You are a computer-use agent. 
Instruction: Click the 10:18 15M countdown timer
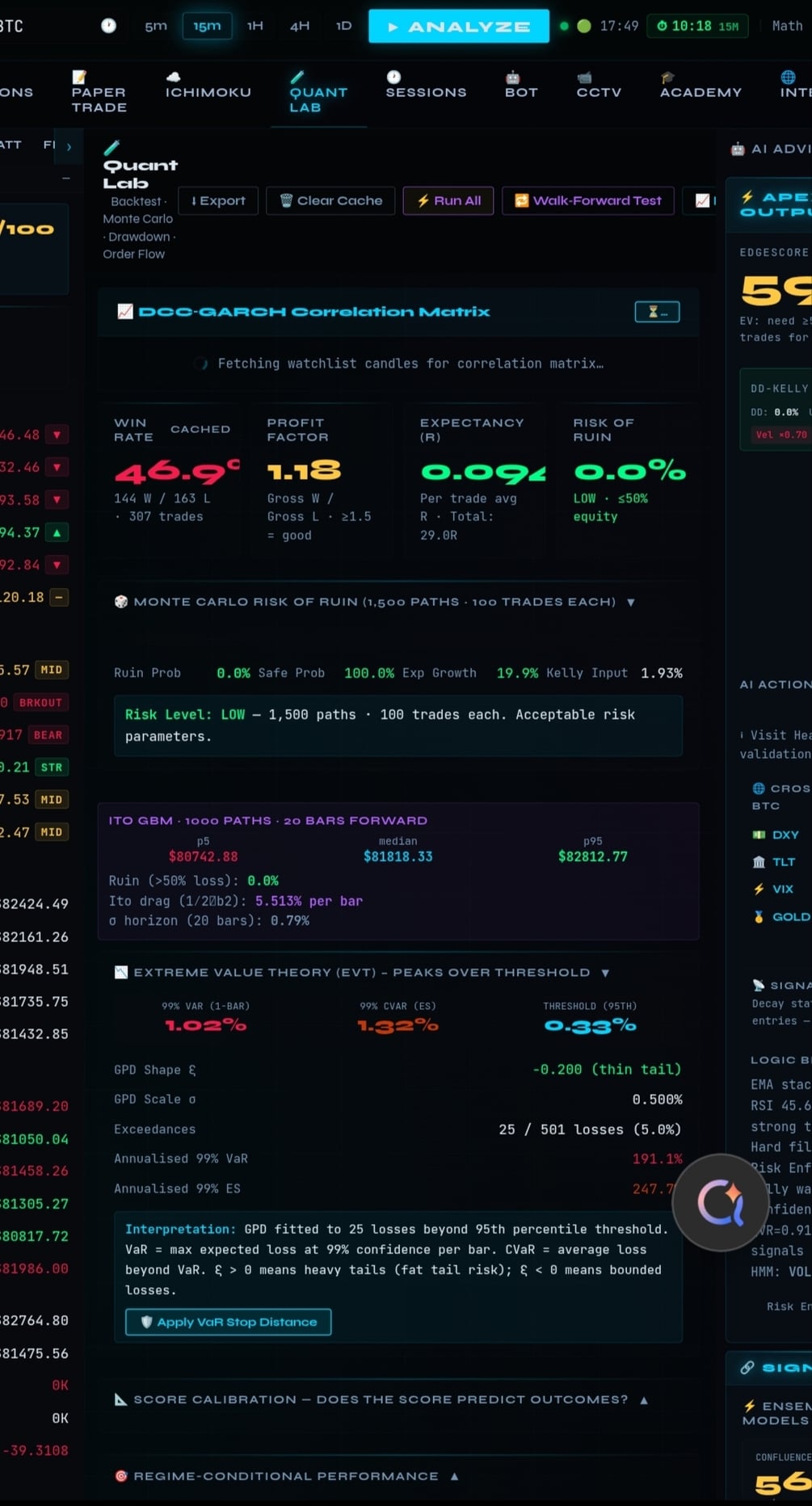coord(697,26)
